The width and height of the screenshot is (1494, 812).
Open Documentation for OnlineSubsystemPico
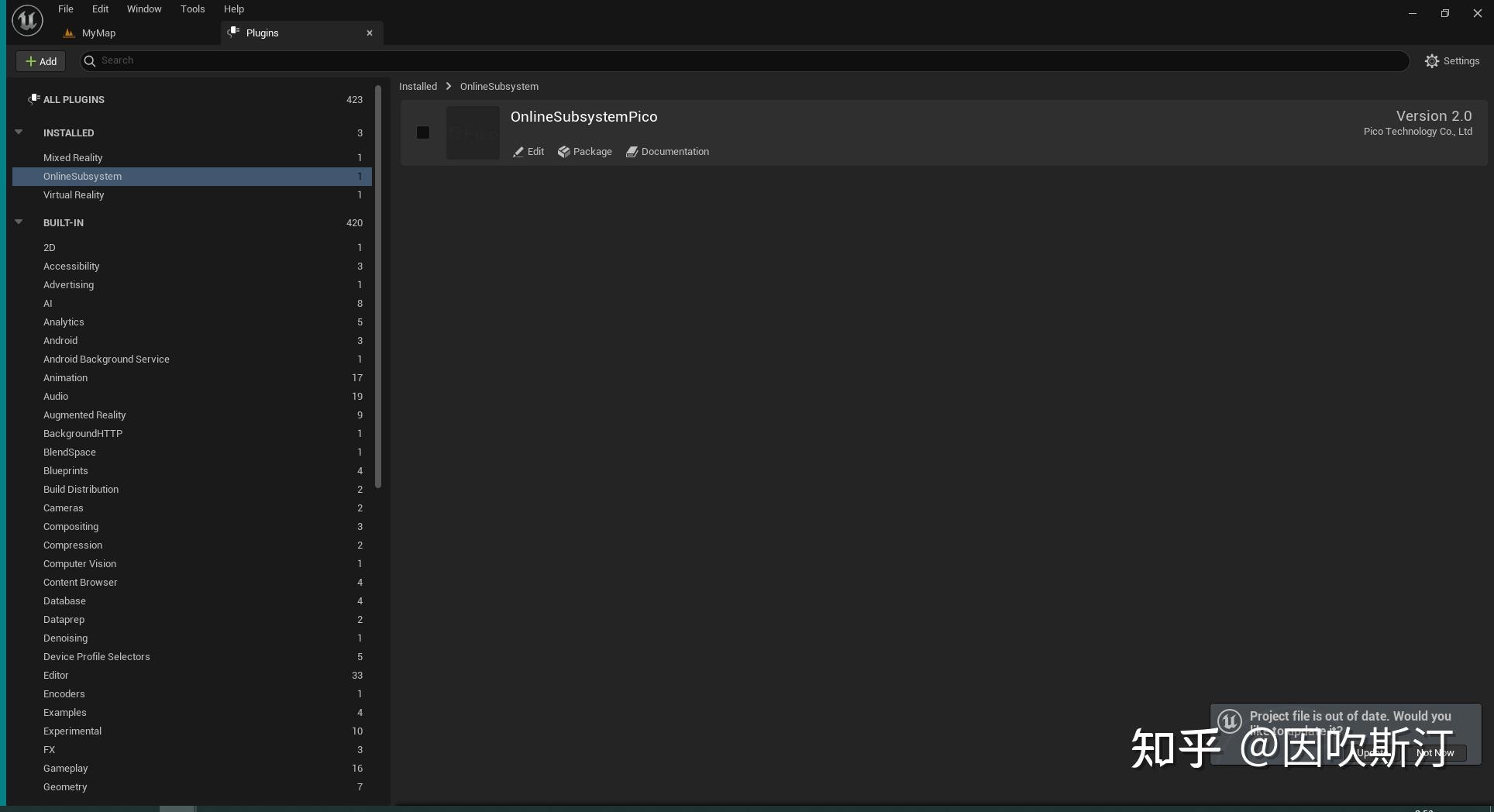(x=632, y=152)
